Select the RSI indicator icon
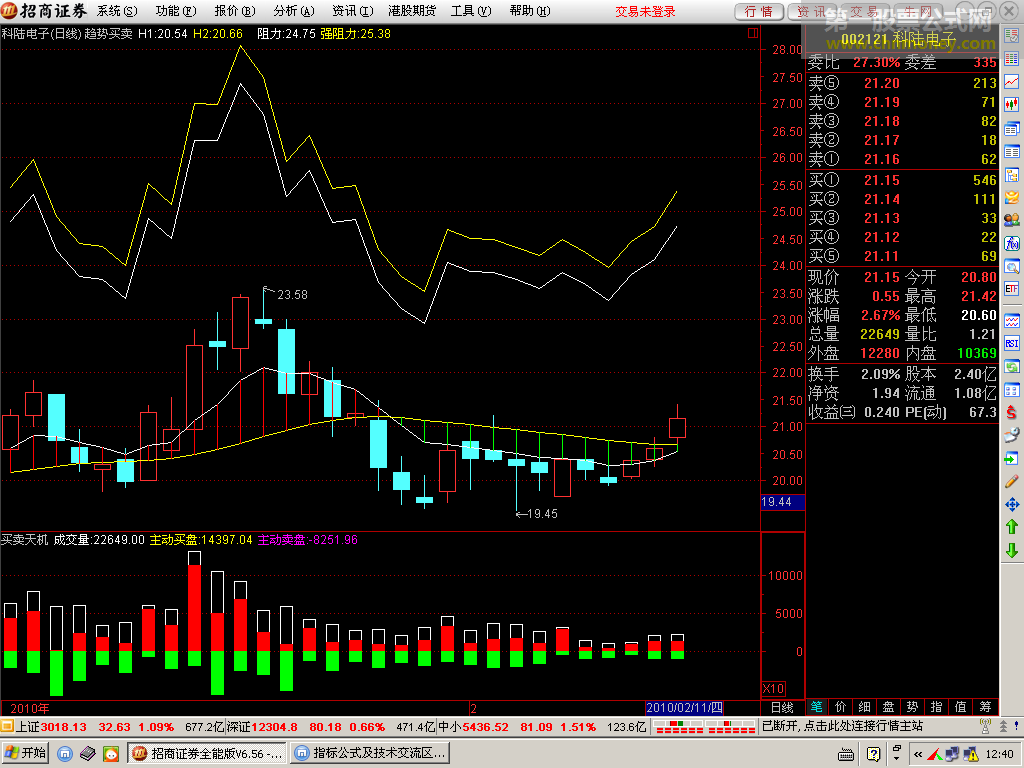This screenshot has width=1024, height=768. (1012, 343)
